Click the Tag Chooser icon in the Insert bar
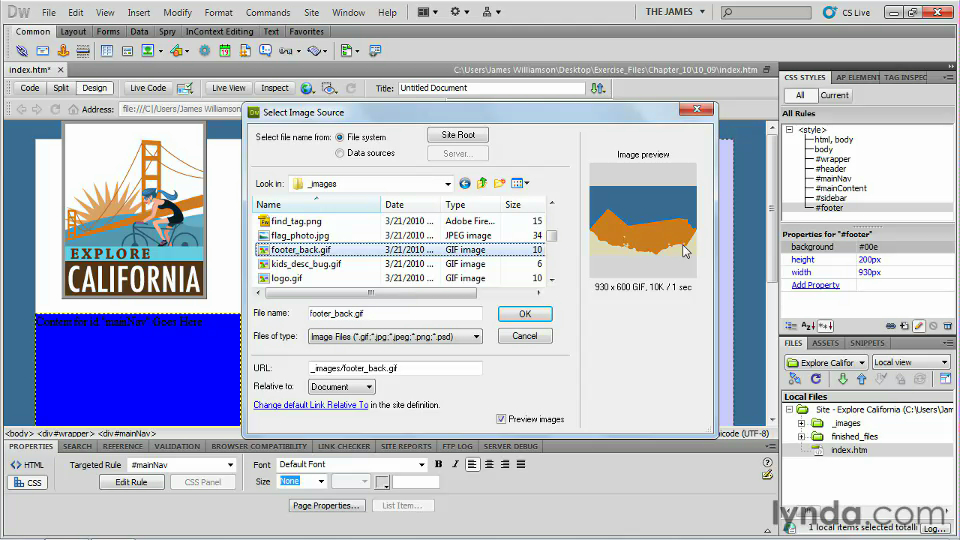The image size is (960, 540). pyautogui.click(x=375, y=51)
